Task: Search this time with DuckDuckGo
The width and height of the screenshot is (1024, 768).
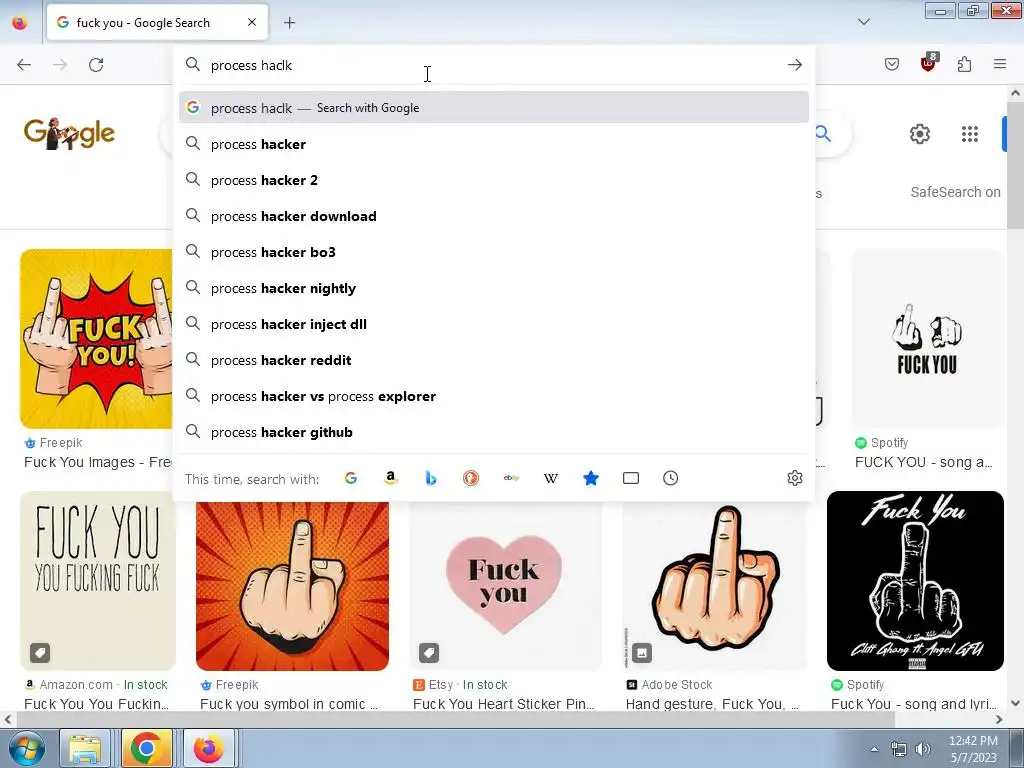Action: pos(471,478)
